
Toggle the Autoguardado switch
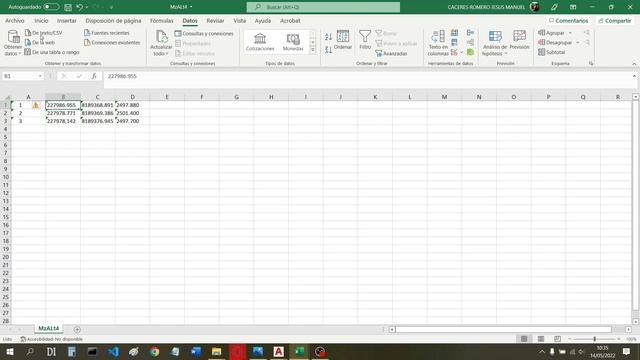point(51,7)
